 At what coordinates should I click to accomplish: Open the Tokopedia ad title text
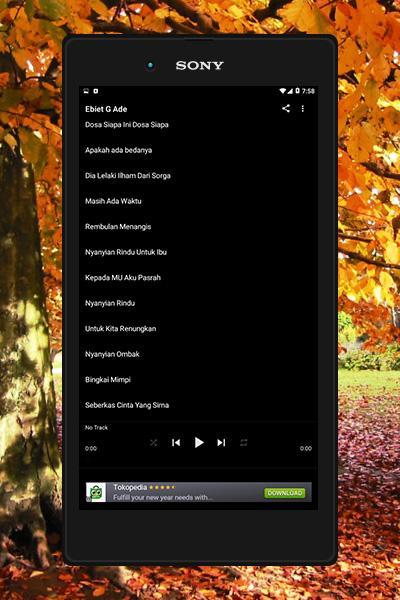130,488
